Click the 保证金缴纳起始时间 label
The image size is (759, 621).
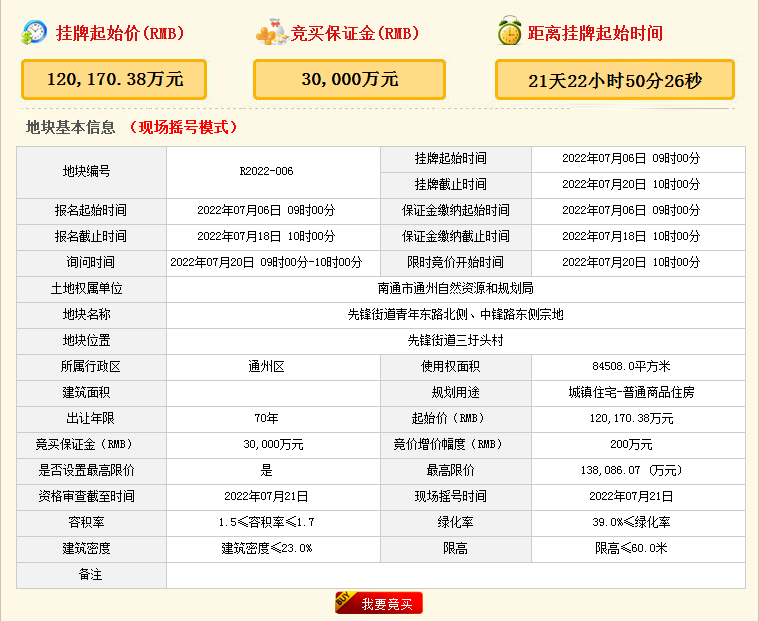pos(455,210)
